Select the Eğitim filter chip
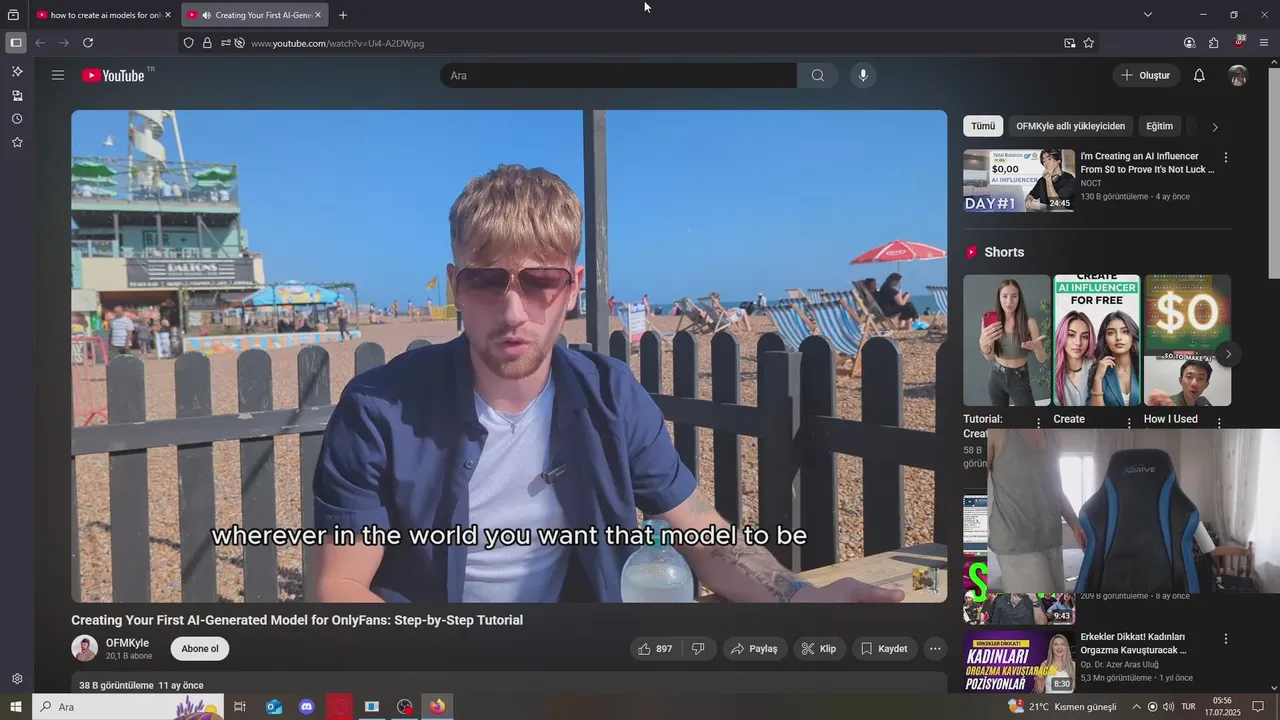Image resolution: width=1280 pixels, height=720 pixels. pos(1159,126)
